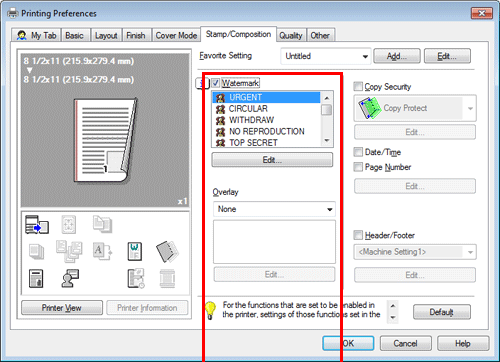The width and height of the screenshot is (500, 362).
Task: Enable the Page Number checkbox
Action: click(358, 167)
